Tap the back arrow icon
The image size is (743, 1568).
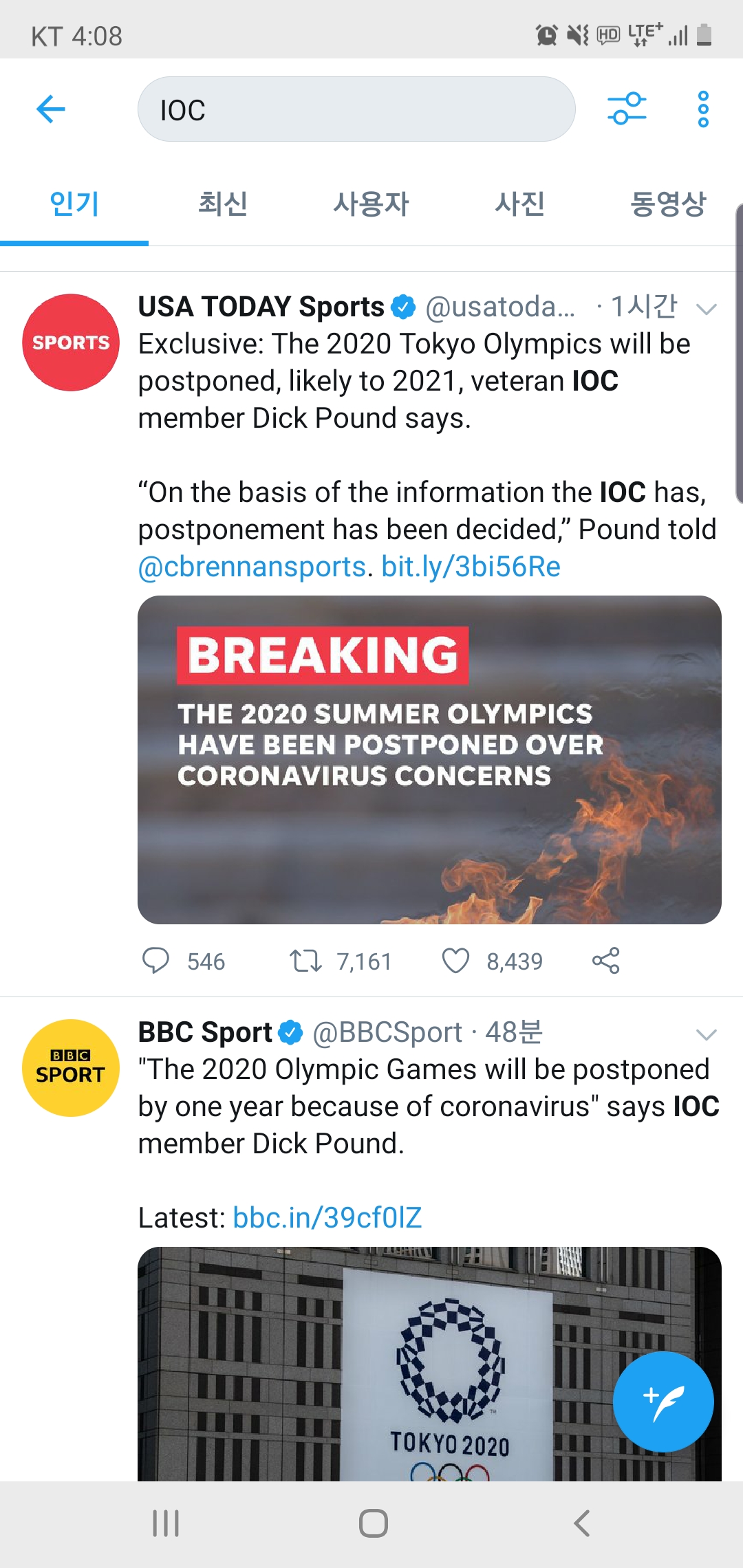51,109
